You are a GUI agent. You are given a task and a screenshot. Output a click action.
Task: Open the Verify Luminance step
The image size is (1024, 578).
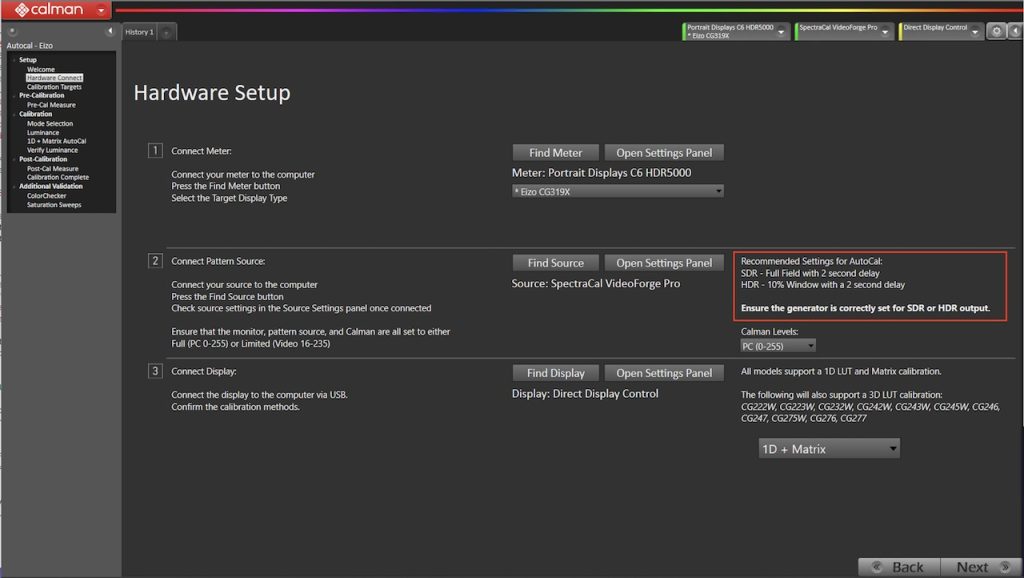52,150
